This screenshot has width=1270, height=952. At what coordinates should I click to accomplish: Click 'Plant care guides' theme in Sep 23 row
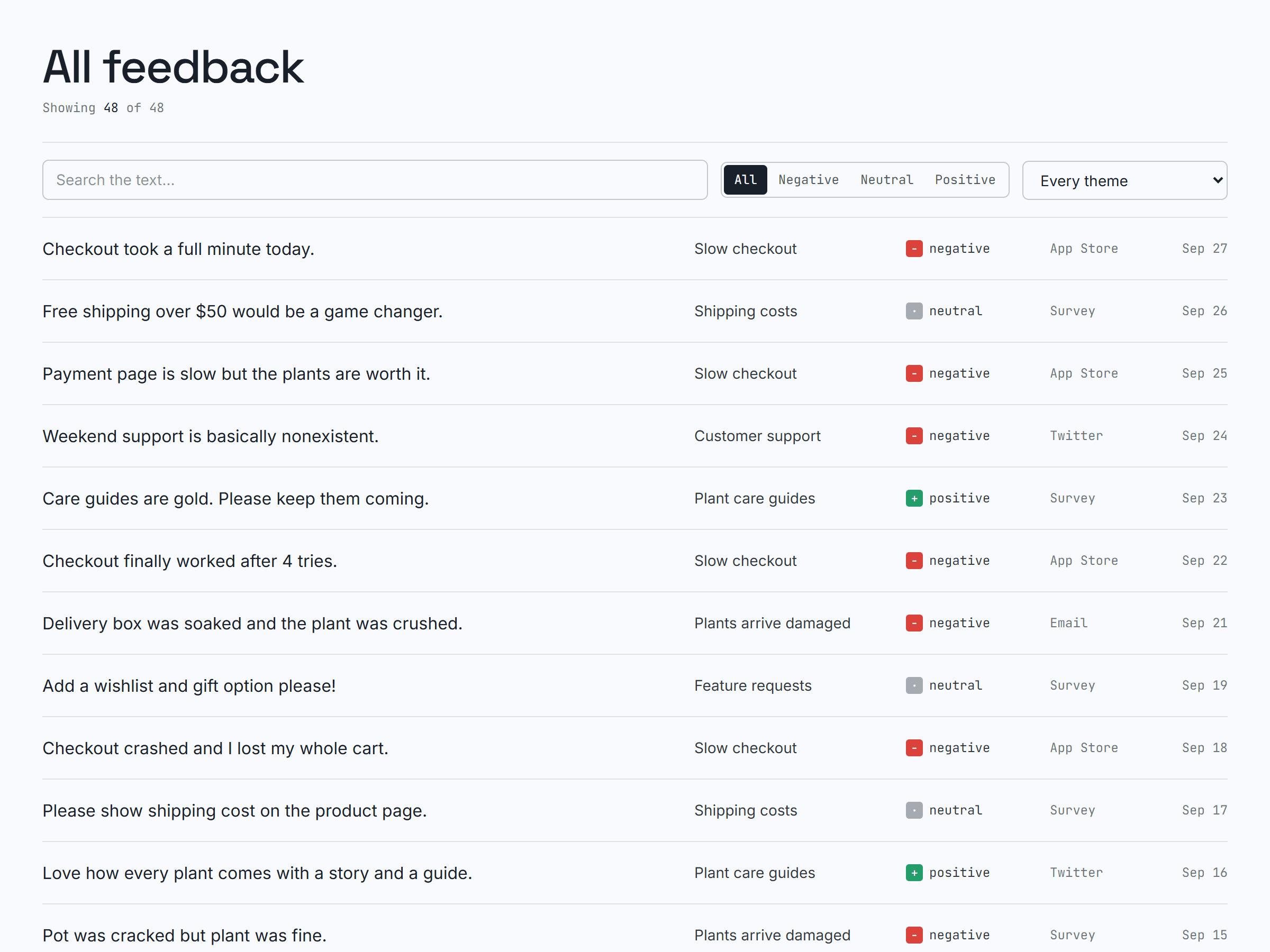[755, 499]
